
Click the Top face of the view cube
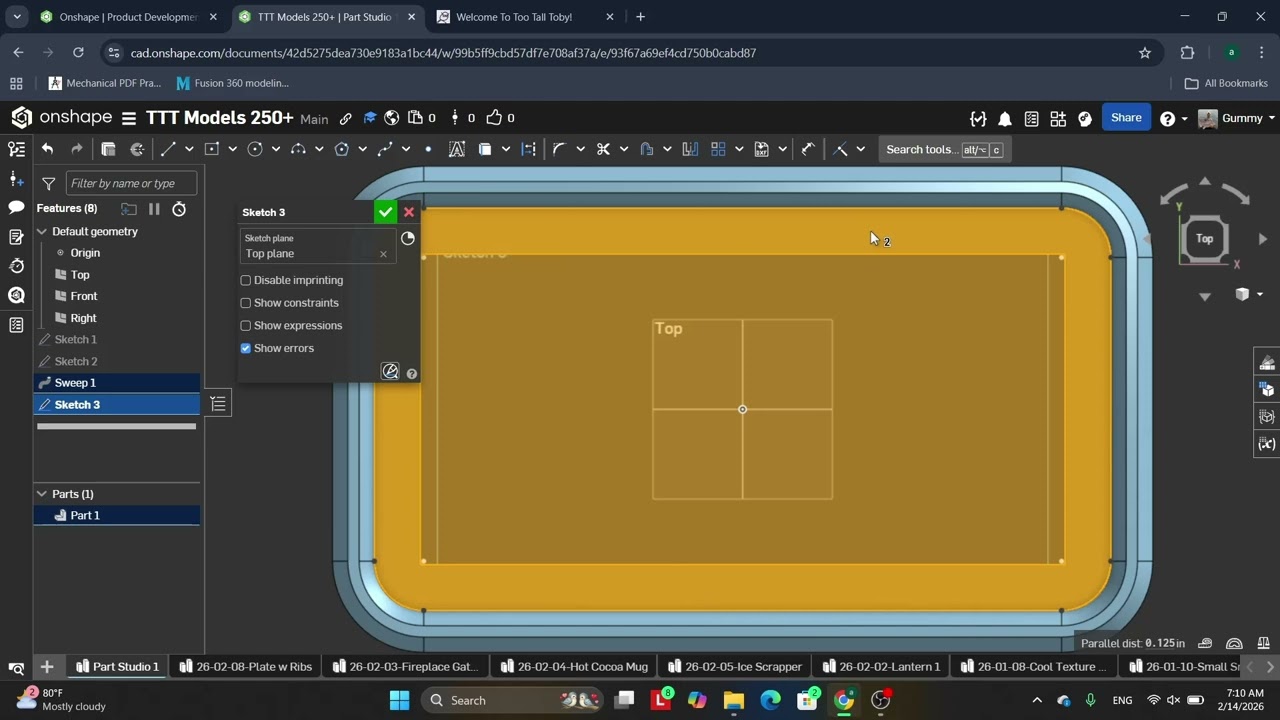tap(1205, 238)
